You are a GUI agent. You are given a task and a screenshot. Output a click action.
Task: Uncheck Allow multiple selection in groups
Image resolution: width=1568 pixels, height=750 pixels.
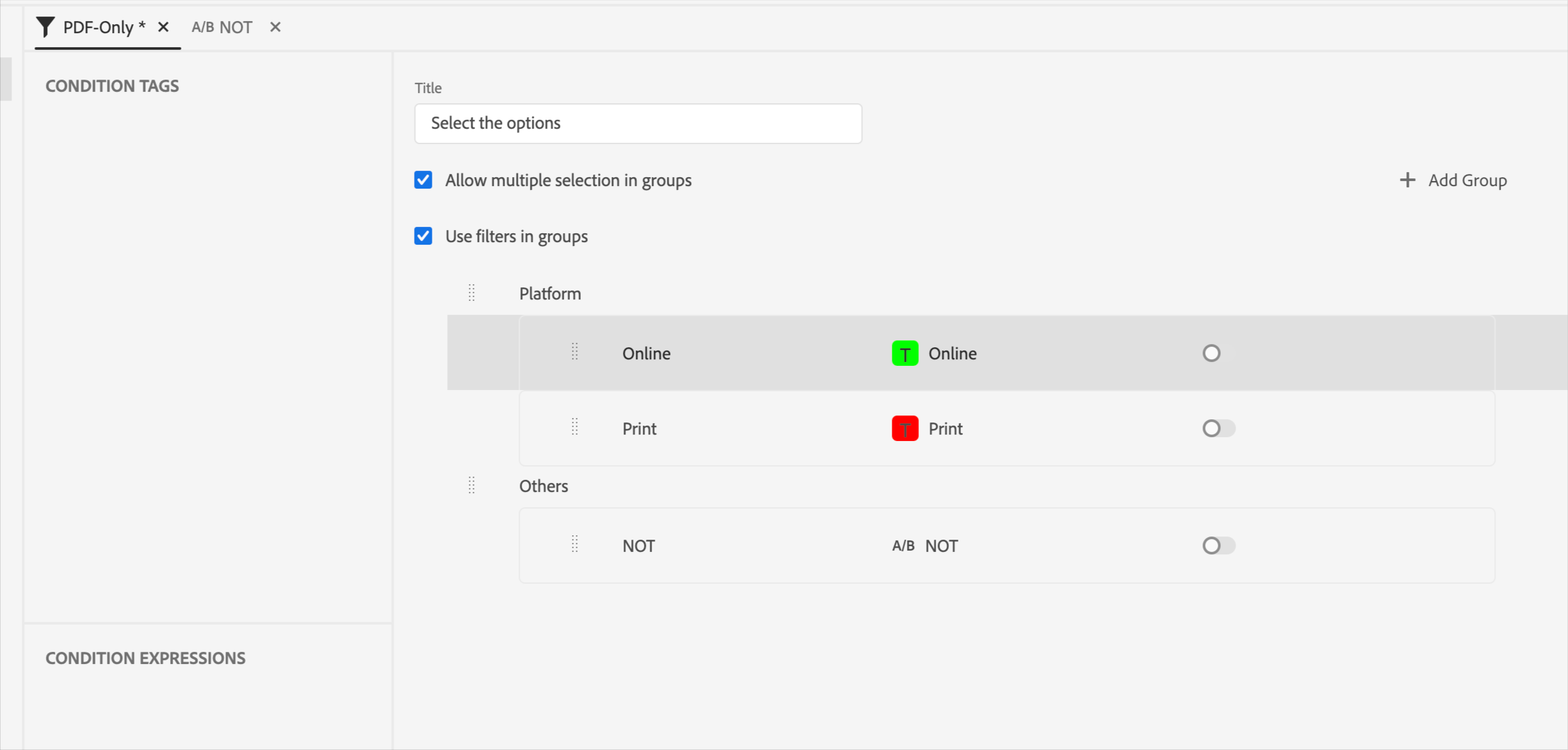click(x=423, y=180)
